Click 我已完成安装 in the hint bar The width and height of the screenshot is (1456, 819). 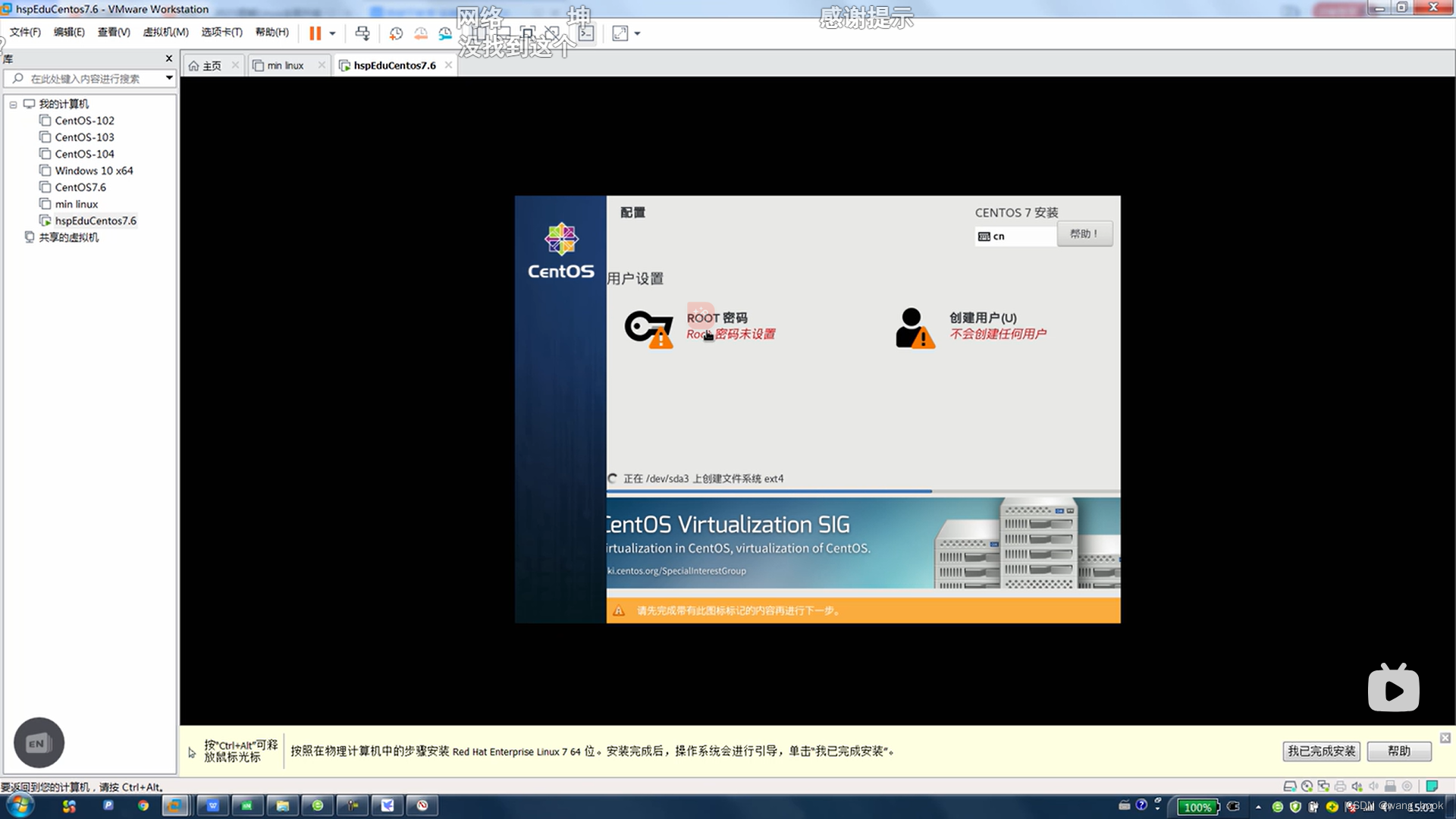tap(1321, 751)
